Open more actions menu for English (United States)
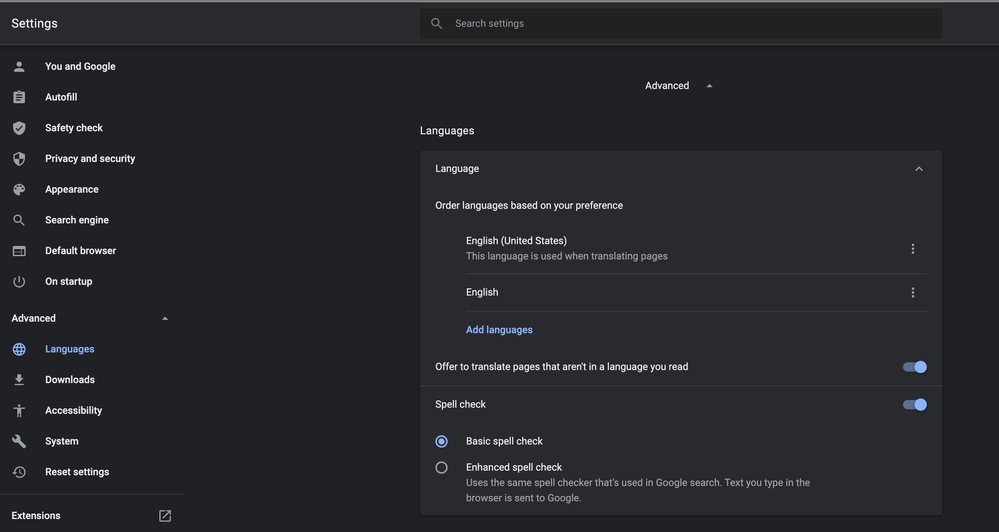This screenshot has height=532, width=999. pos(912,249)
